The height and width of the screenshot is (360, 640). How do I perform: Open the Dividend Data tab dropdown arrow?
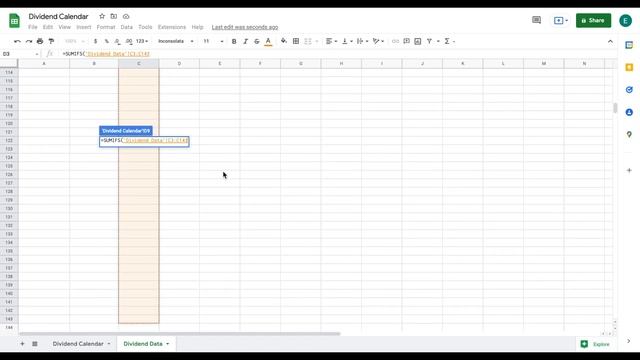pyautogui.click(x=167, y=344)
